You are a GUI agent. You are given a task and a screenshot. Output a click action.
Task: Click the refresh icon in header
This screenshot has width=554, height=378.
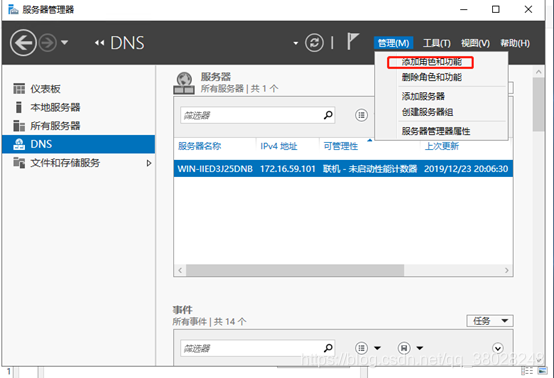tap(314, 43)
